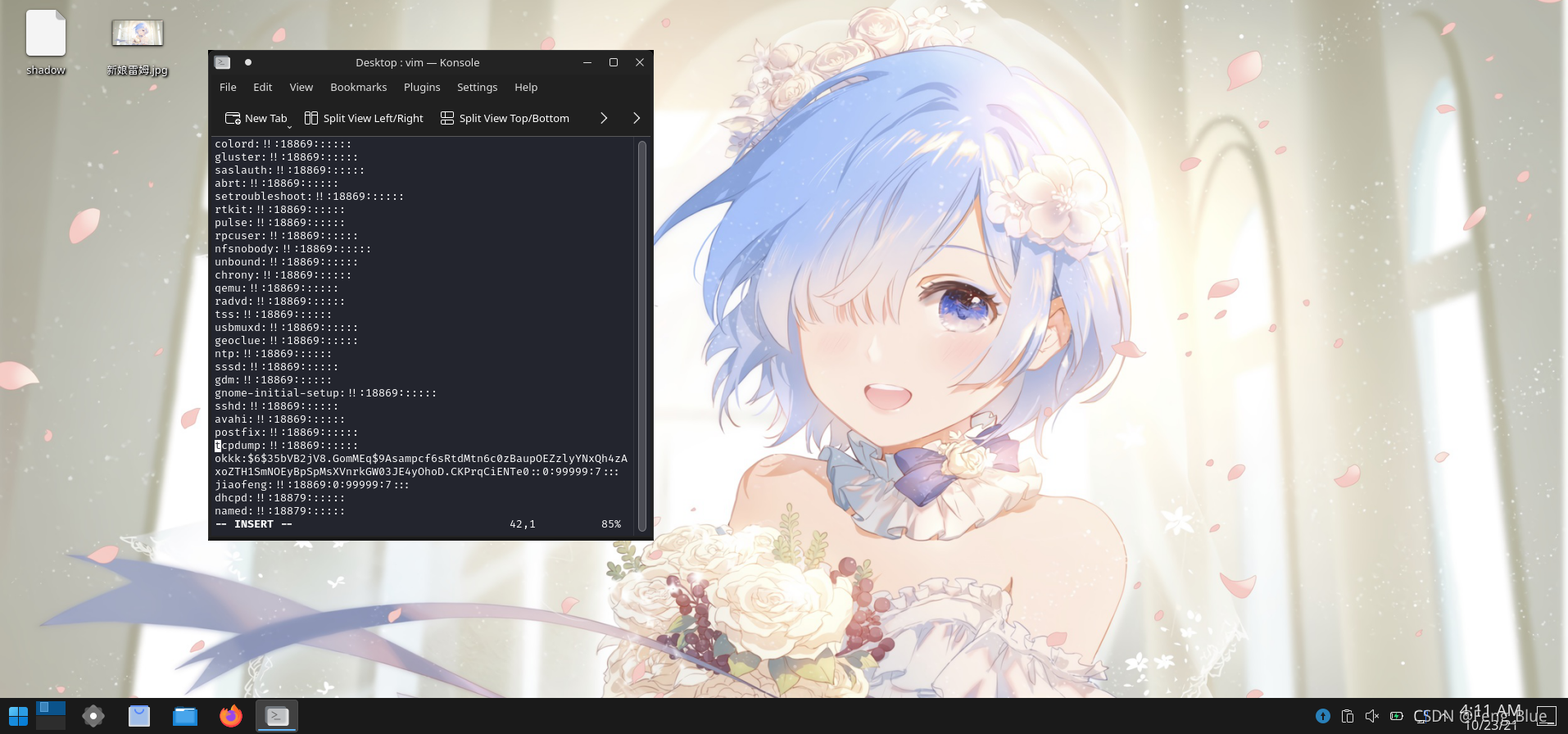The height and width of the screenshot is (734, 1568).
Task: Open the Bookmarks menu
Action: tap(358, 87)
